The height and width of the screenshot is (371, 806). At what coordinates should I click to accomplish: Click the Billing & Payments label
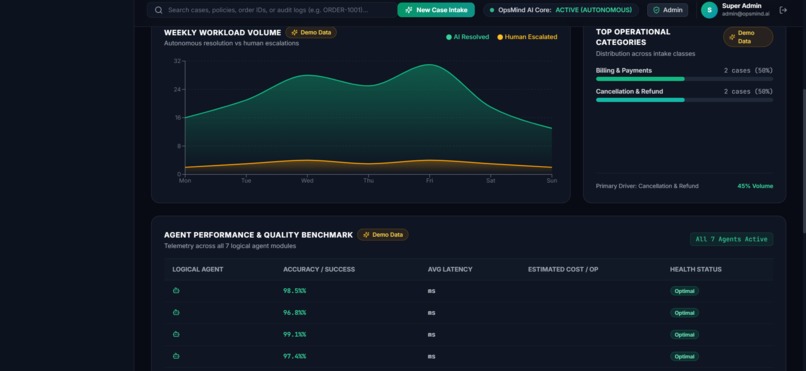click(x=624, y=70)
